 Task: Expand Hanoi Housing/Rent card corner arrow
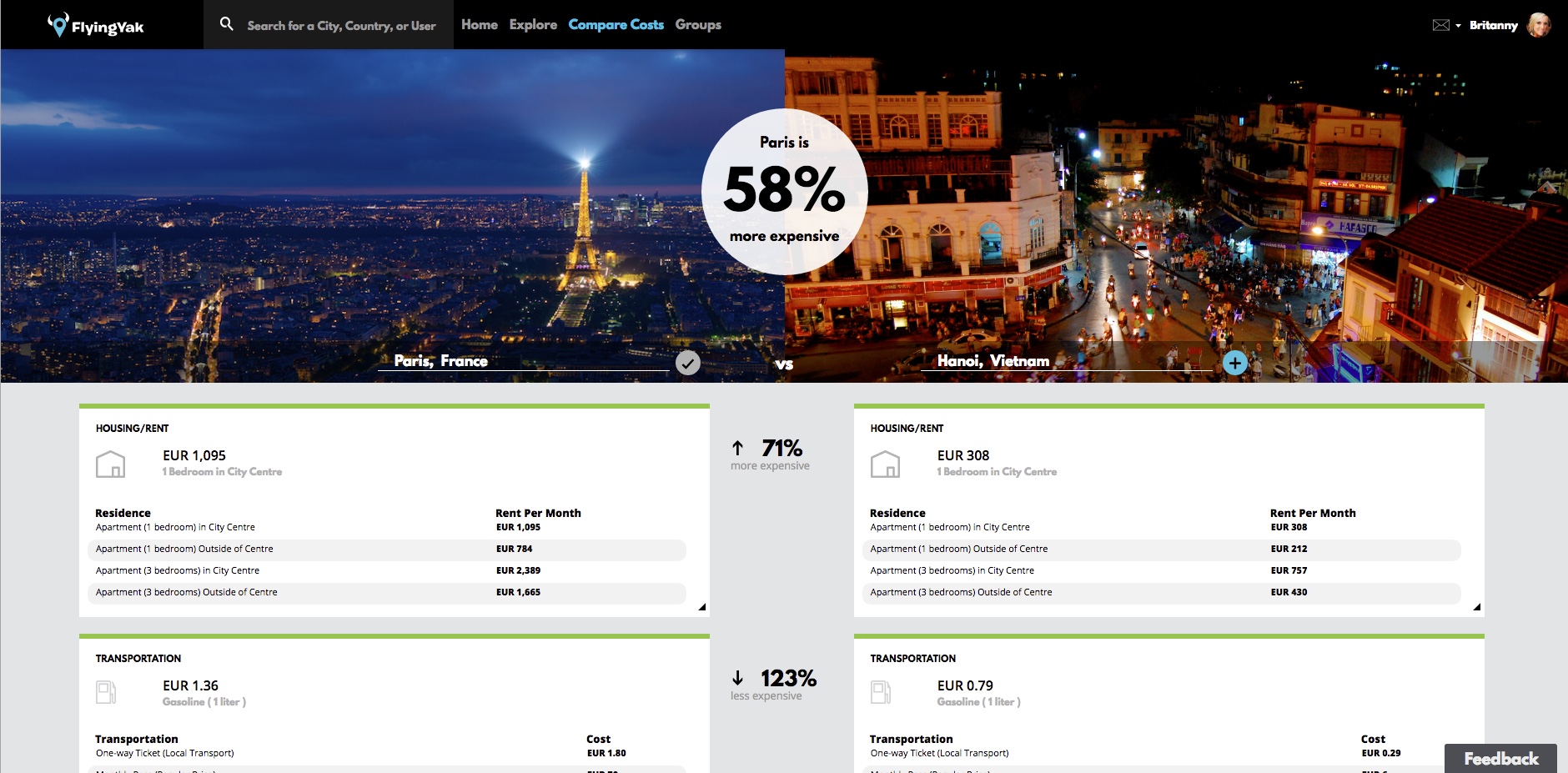coord(1476,607)
